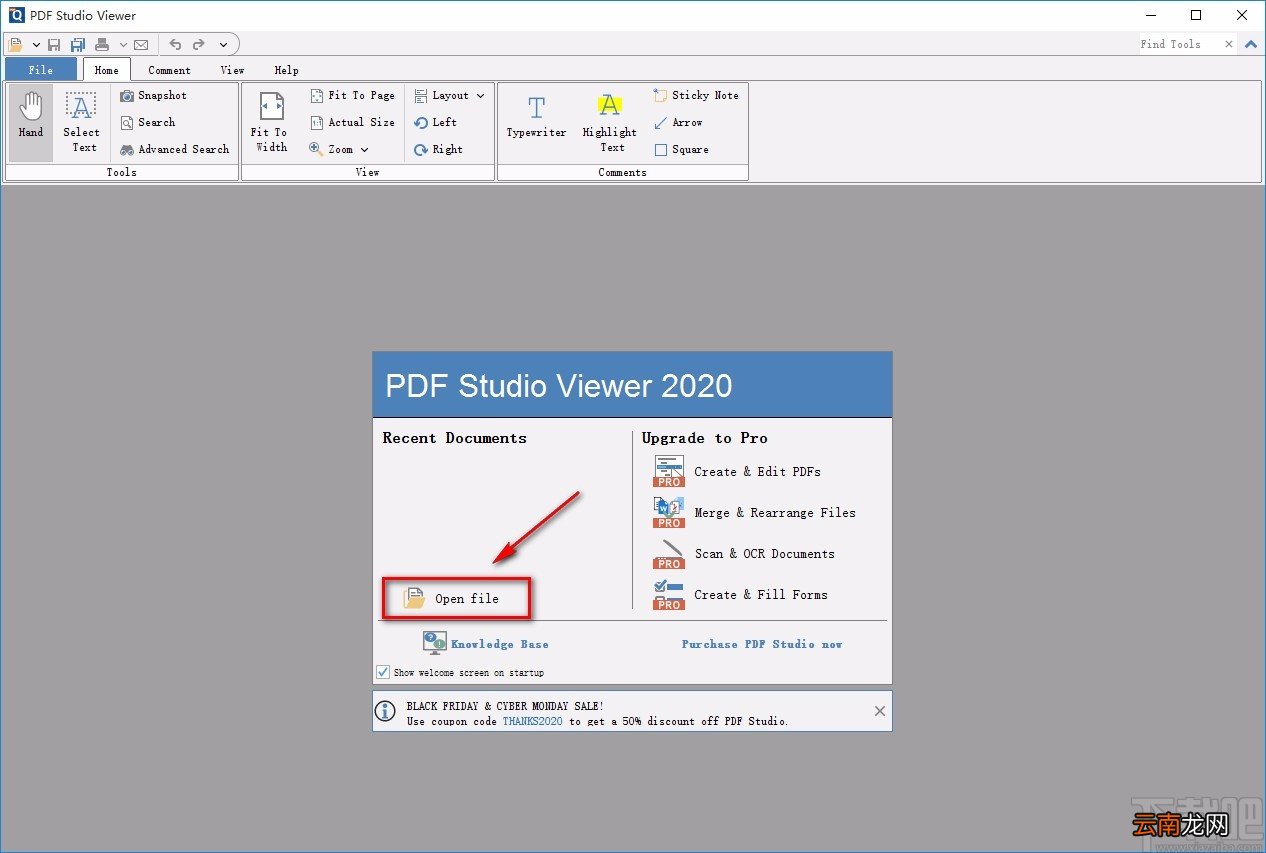
Task: Switch to the Home tab
Action: [x=107, y=70]
